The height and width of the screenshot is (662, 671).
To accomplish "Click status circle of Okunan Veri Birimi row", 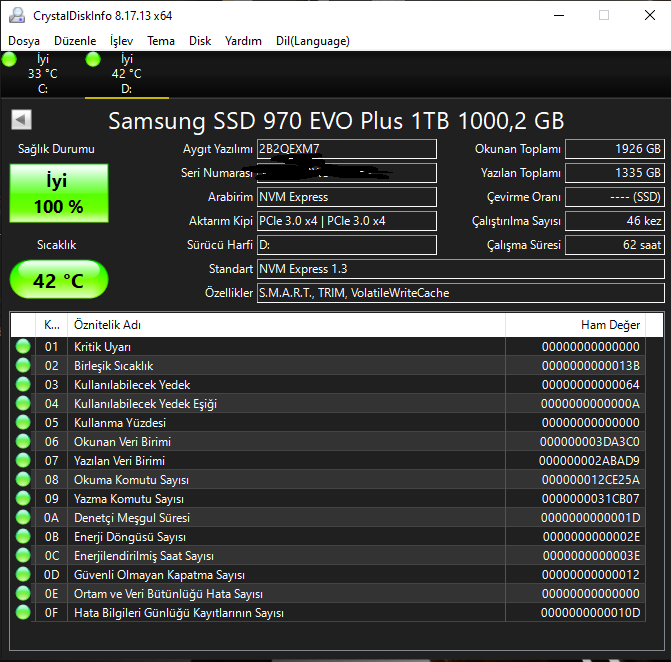I will [x=23, y=441].
